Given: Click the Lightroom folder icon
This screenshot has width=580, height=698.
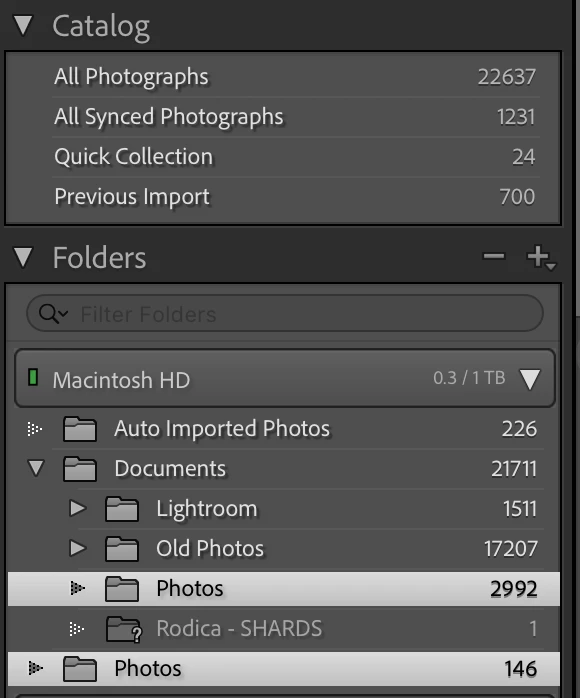Looking at the screenshot, I should 122,509.
